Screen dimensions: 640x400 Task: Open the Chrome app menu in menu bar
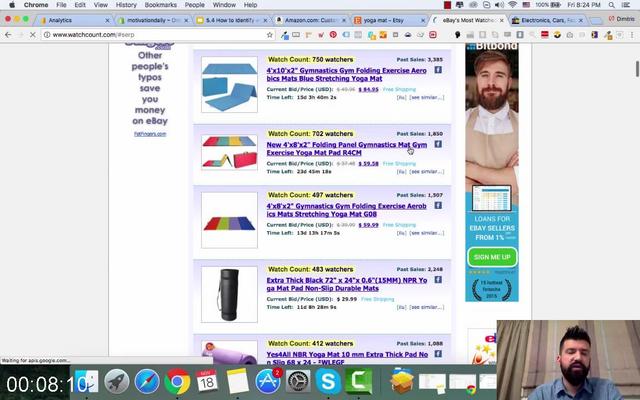tap(36, 5)
